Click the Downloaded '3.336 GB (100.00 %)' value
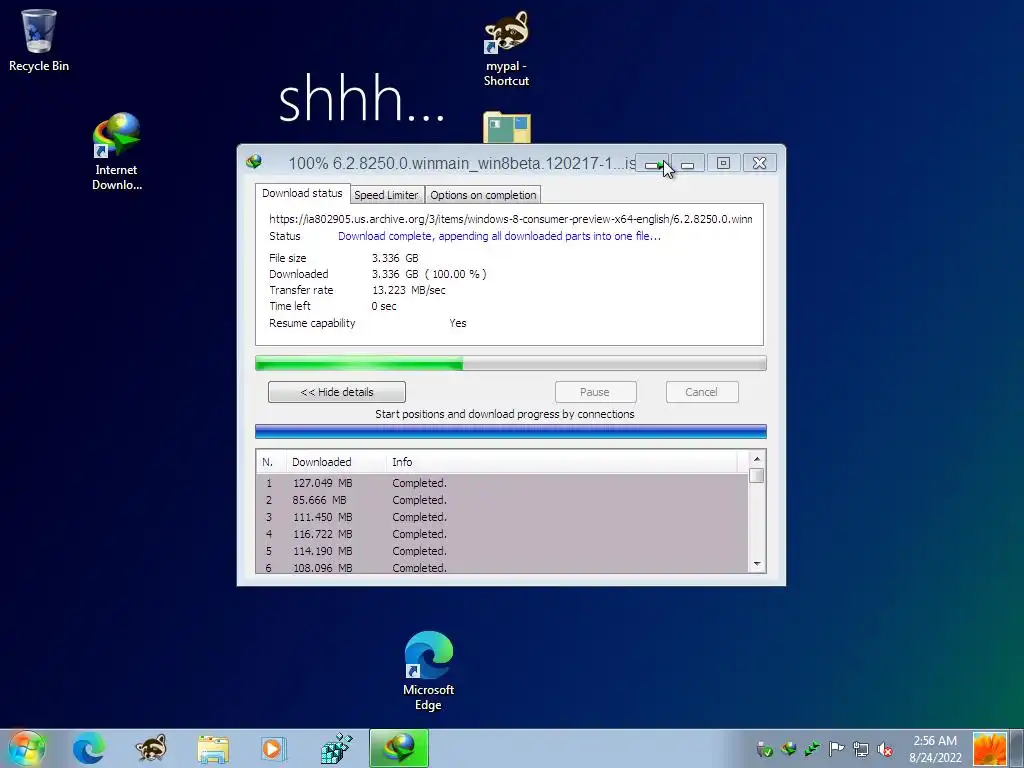The image size is (1024, 768). [429, 274]
